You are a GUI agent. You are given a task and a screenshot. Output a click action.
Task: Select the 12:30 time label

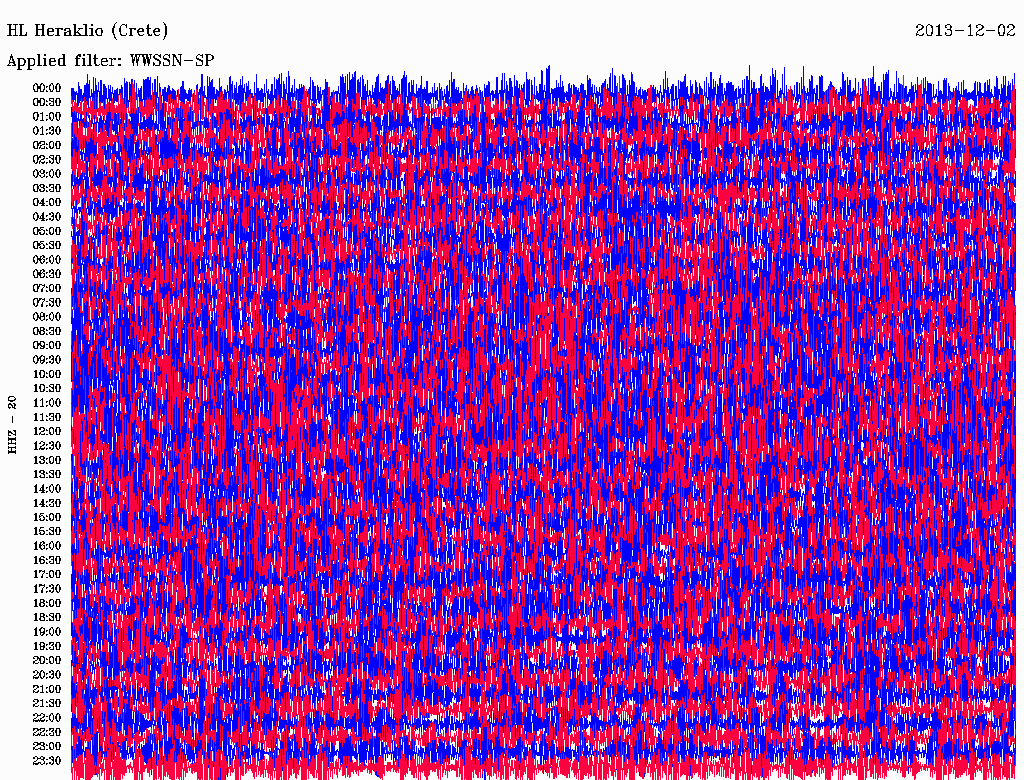coord(47,446)
